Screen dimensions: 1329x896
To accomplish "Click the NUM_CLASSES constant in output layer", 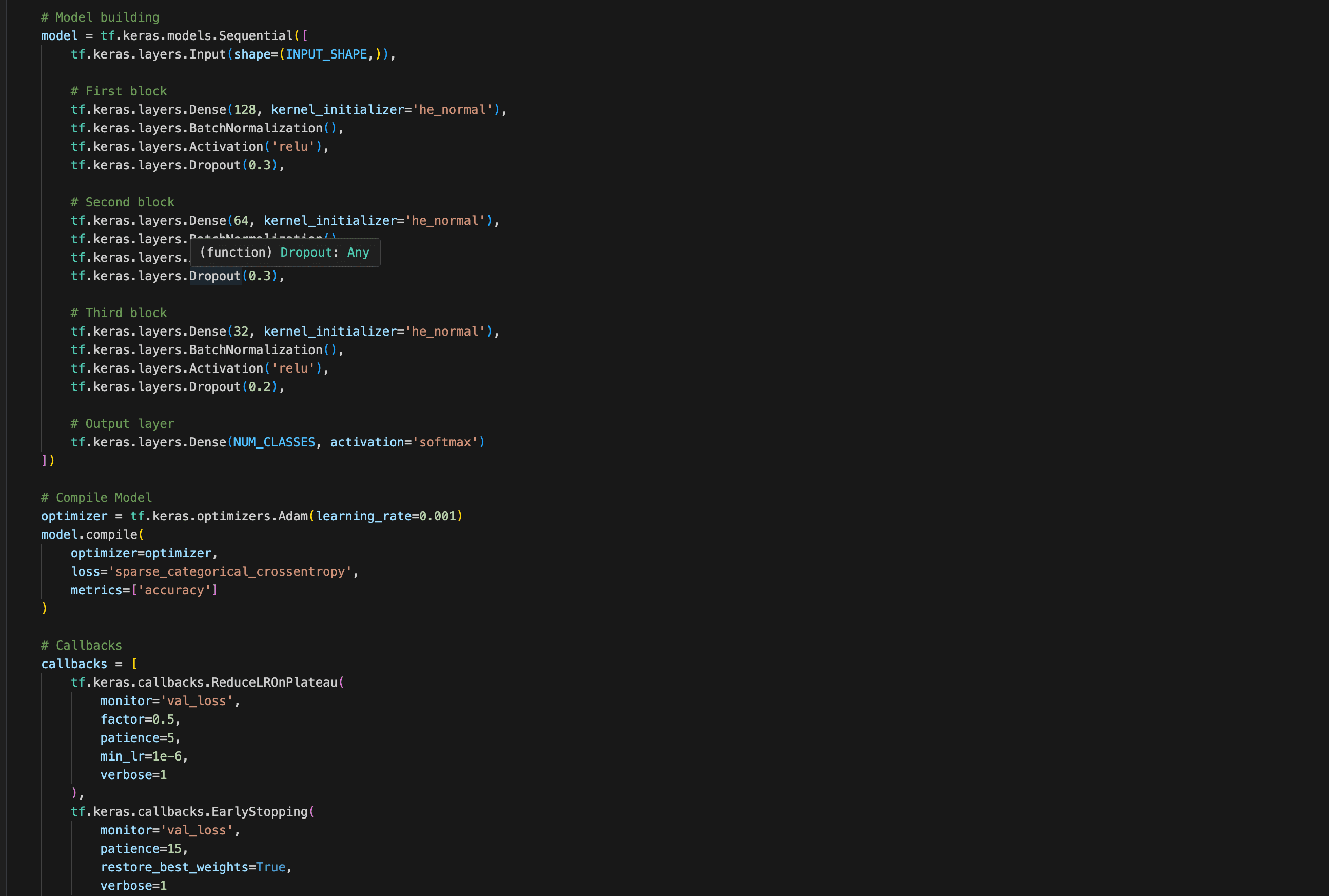I will (x=274, y=442).
